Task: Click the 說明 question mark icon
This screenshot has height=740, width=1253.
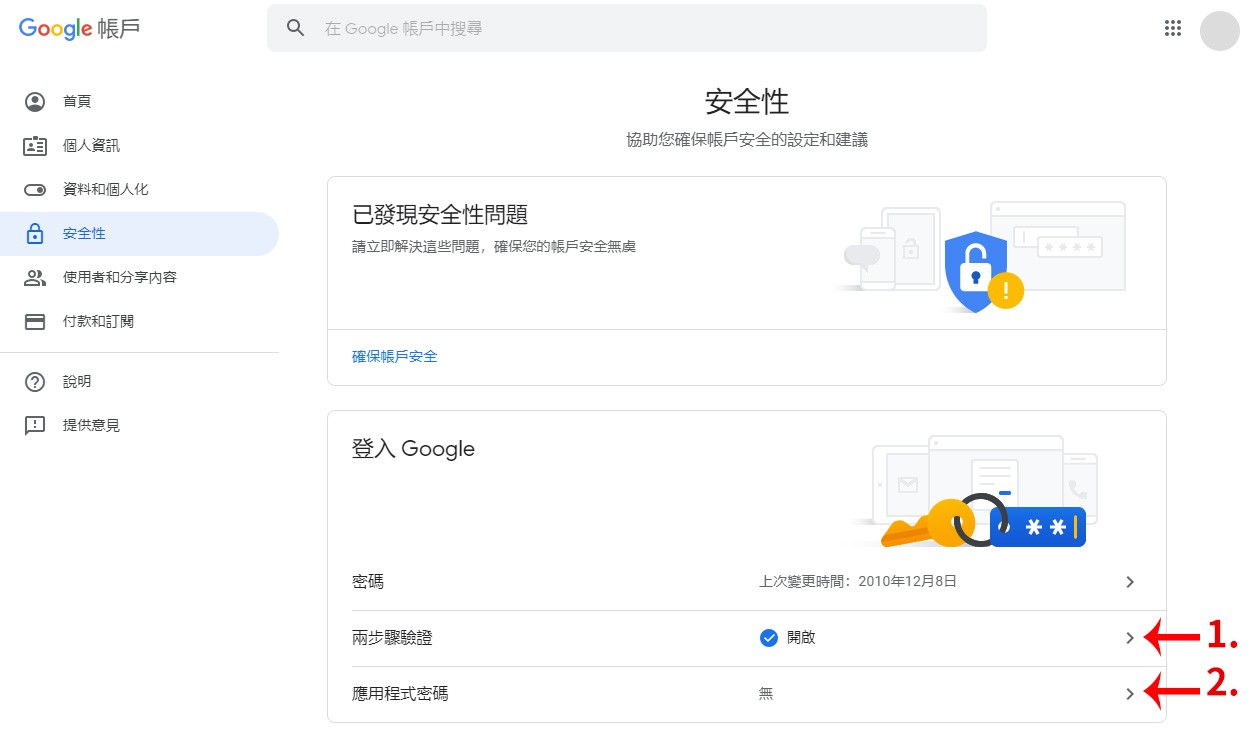Action: click(35, 382)
